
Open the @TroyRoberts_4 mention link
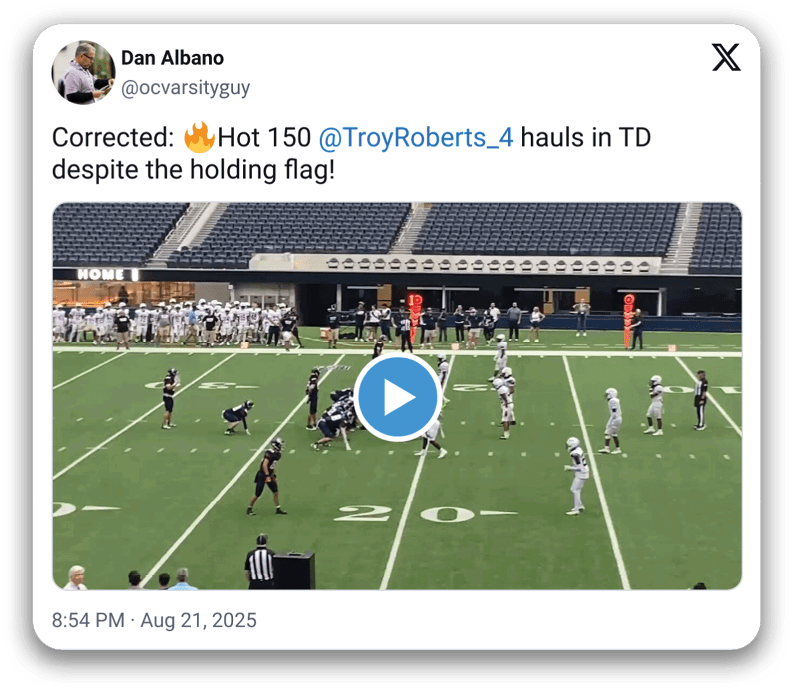point(416,138)
